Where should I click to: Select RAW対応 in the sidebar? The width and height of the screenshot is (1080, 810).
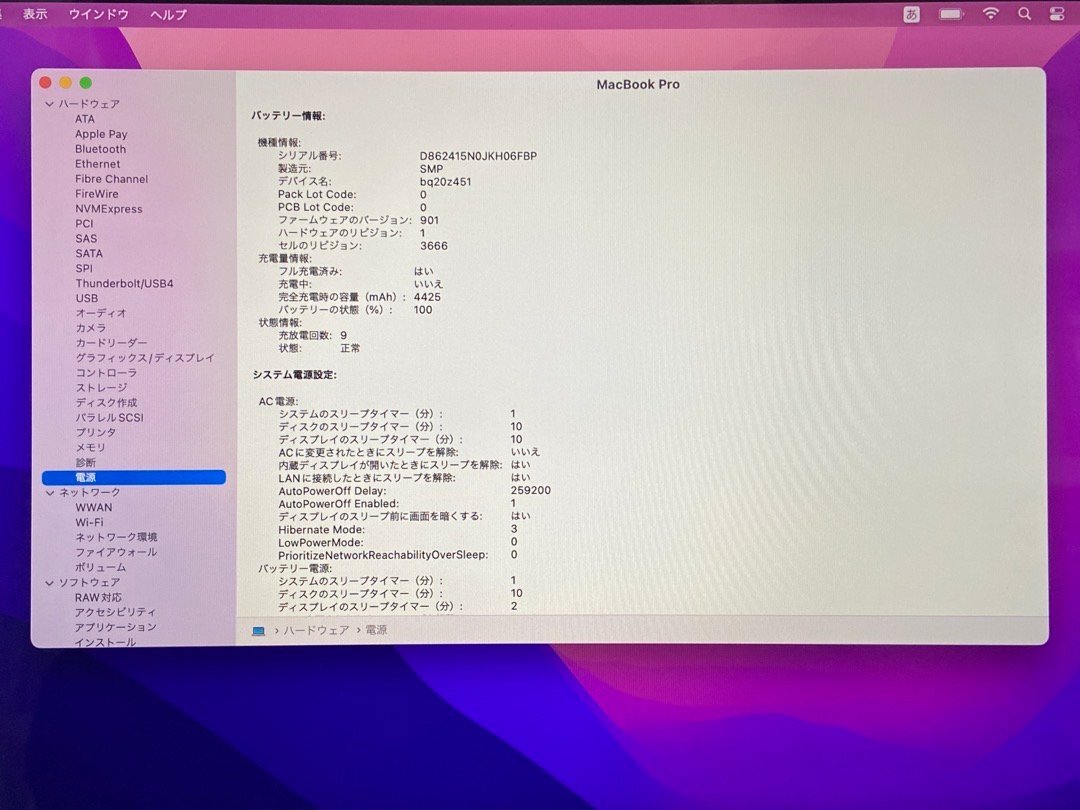(98, 598)
